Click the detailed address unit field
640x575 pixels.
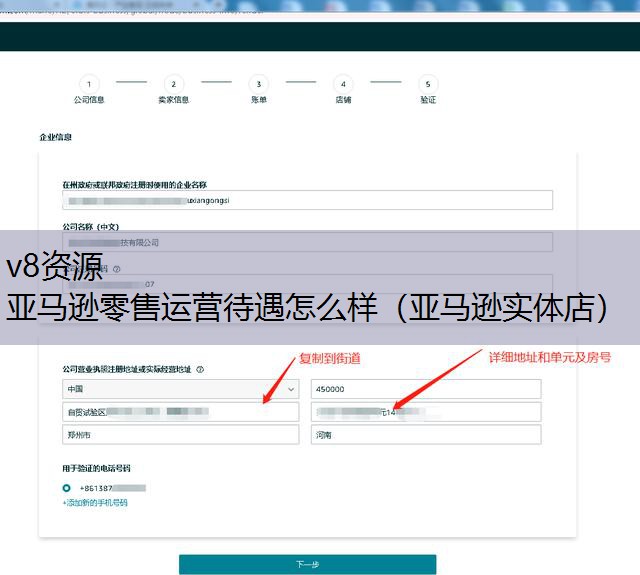(426, 412)
